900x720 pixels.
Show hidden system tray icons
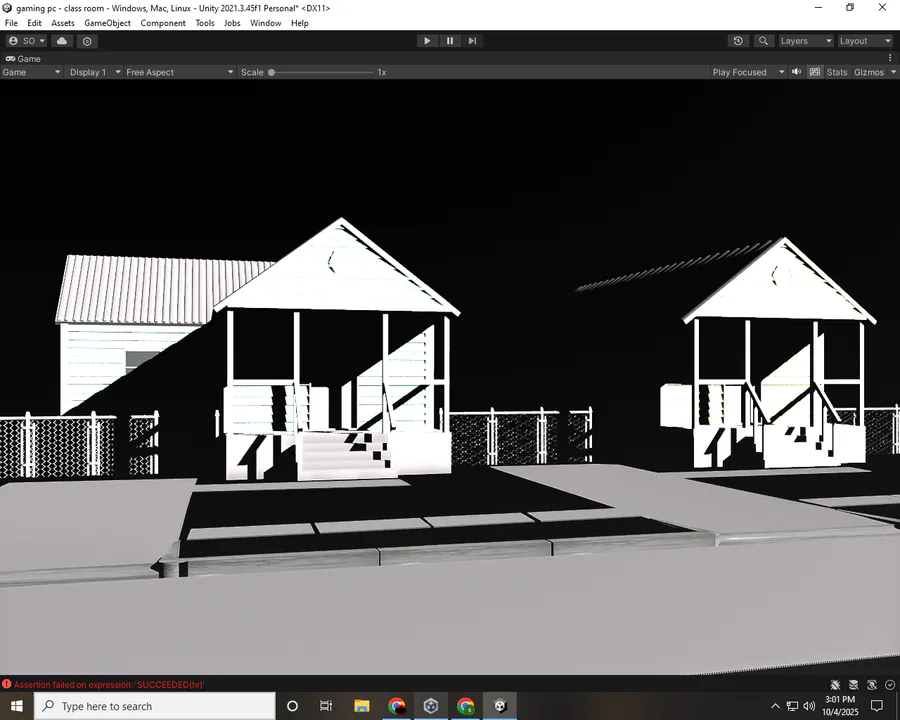point(775,706)
